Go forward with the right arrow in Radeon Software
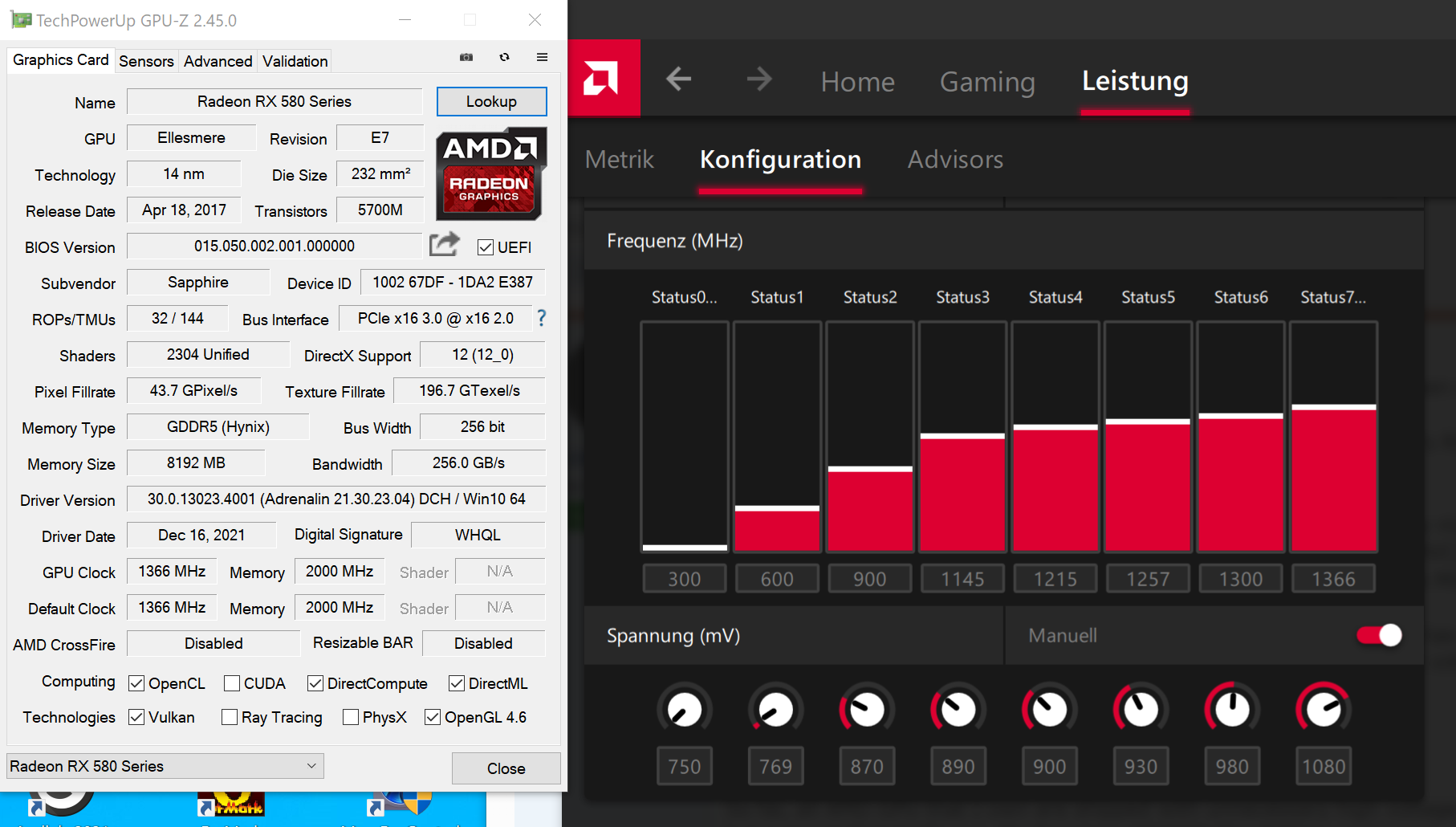1456x827 pixels. point(759,79)
